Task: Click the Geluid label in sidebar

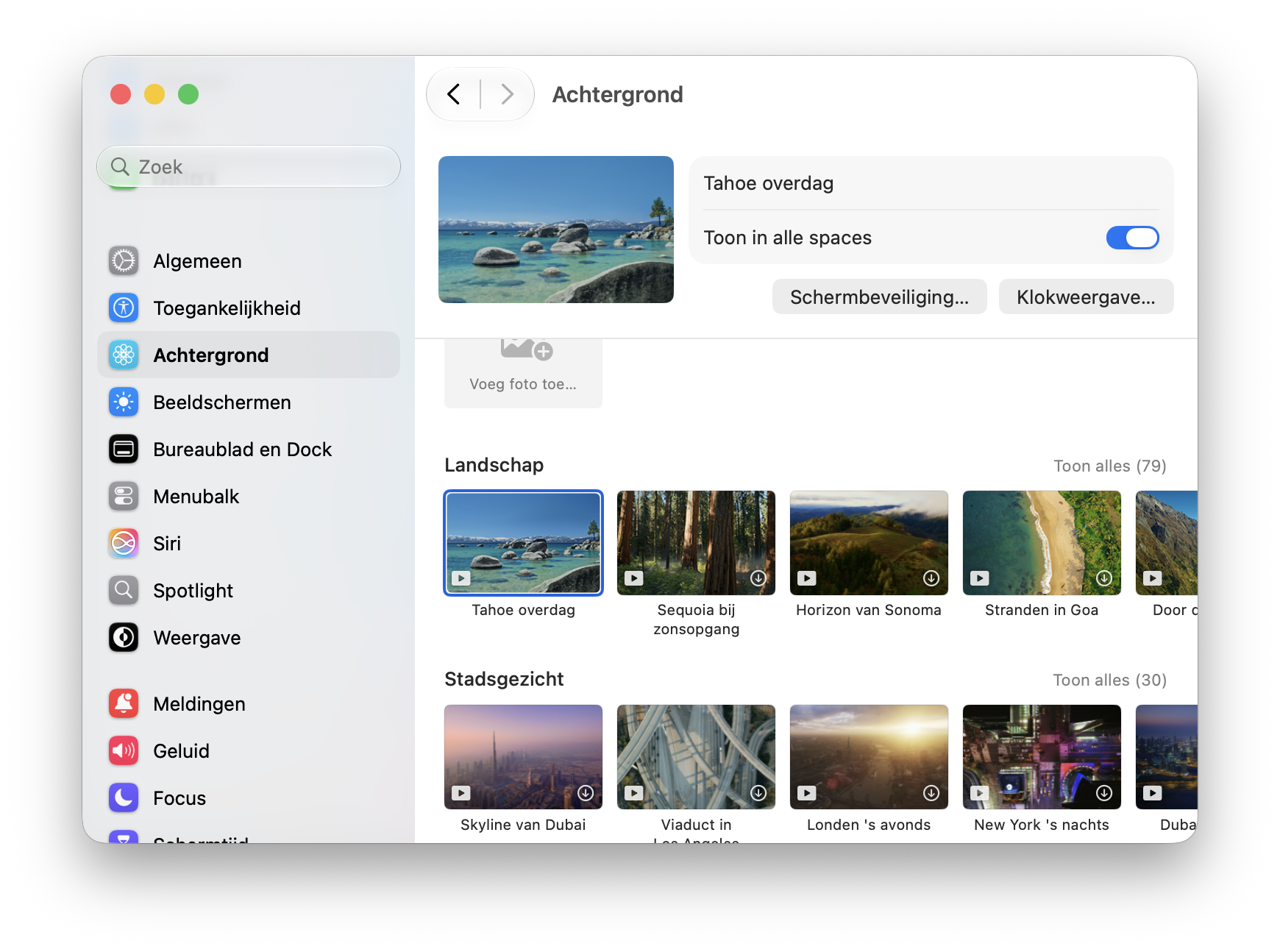Action: pyautogui.click(x=182, y=751)
